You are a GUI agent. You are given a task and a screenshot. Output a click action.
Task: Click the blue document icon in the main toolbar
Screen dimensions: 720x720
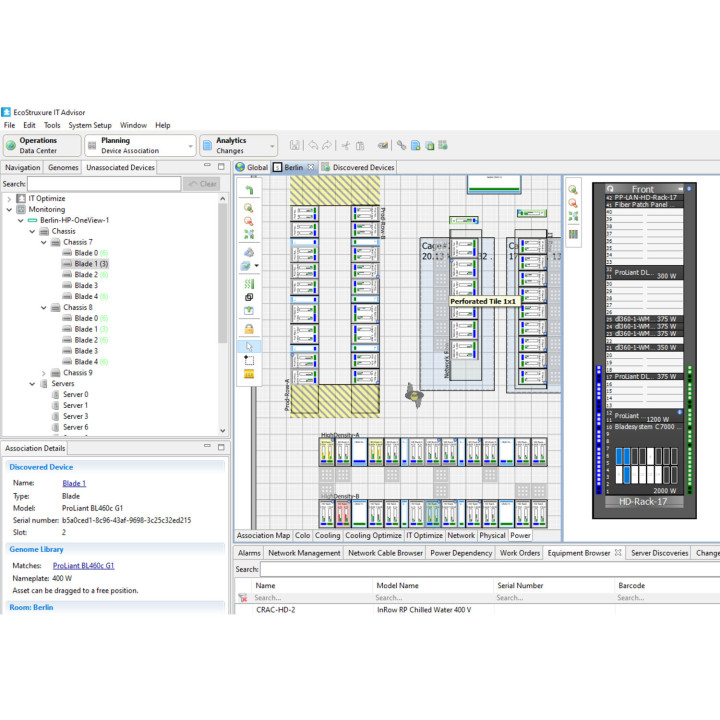click(x=416, y=146)
